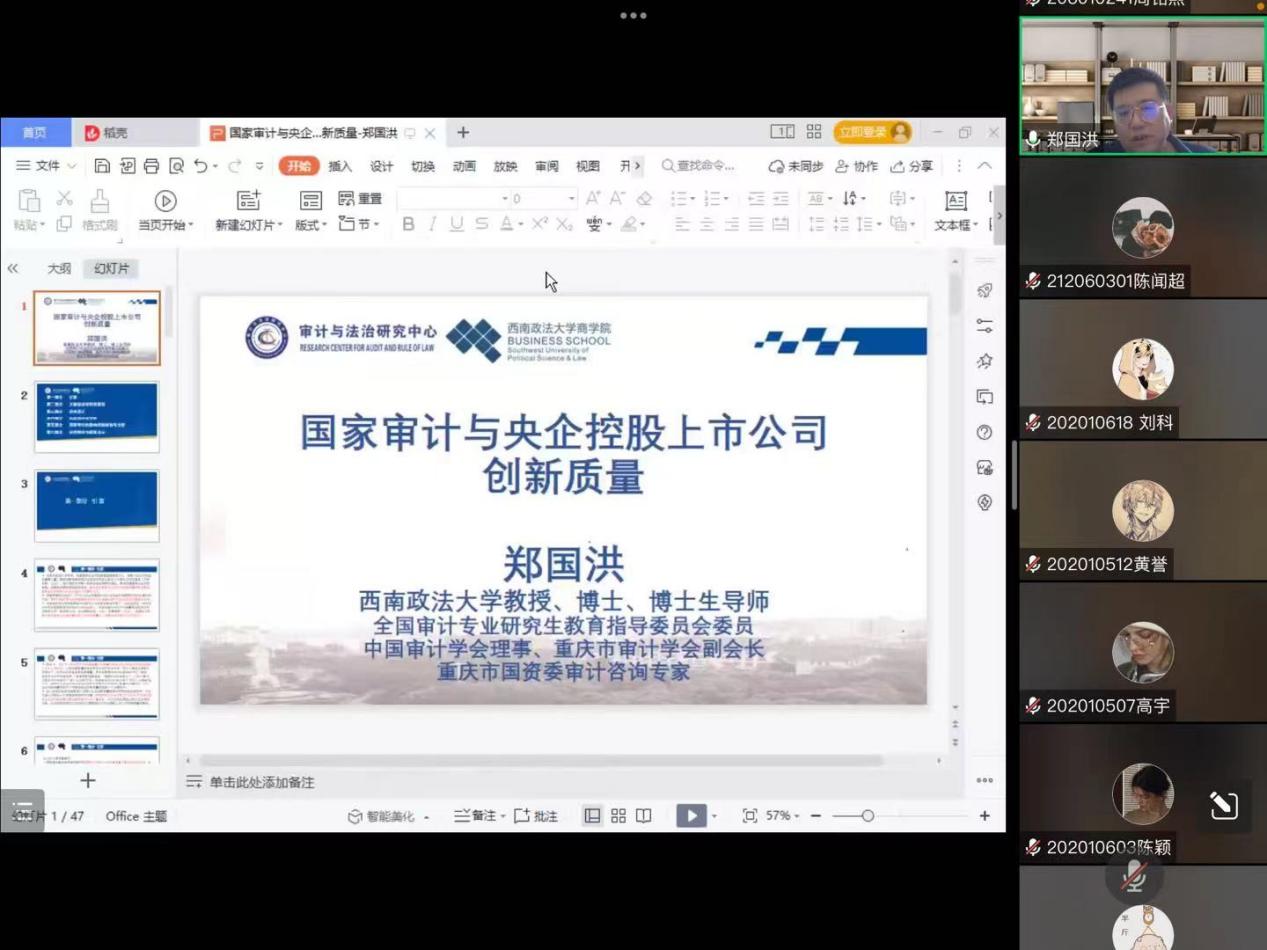Click the 分享 share button
Image resolution: width=1267 pixels, height=950 pixels.
912,166
